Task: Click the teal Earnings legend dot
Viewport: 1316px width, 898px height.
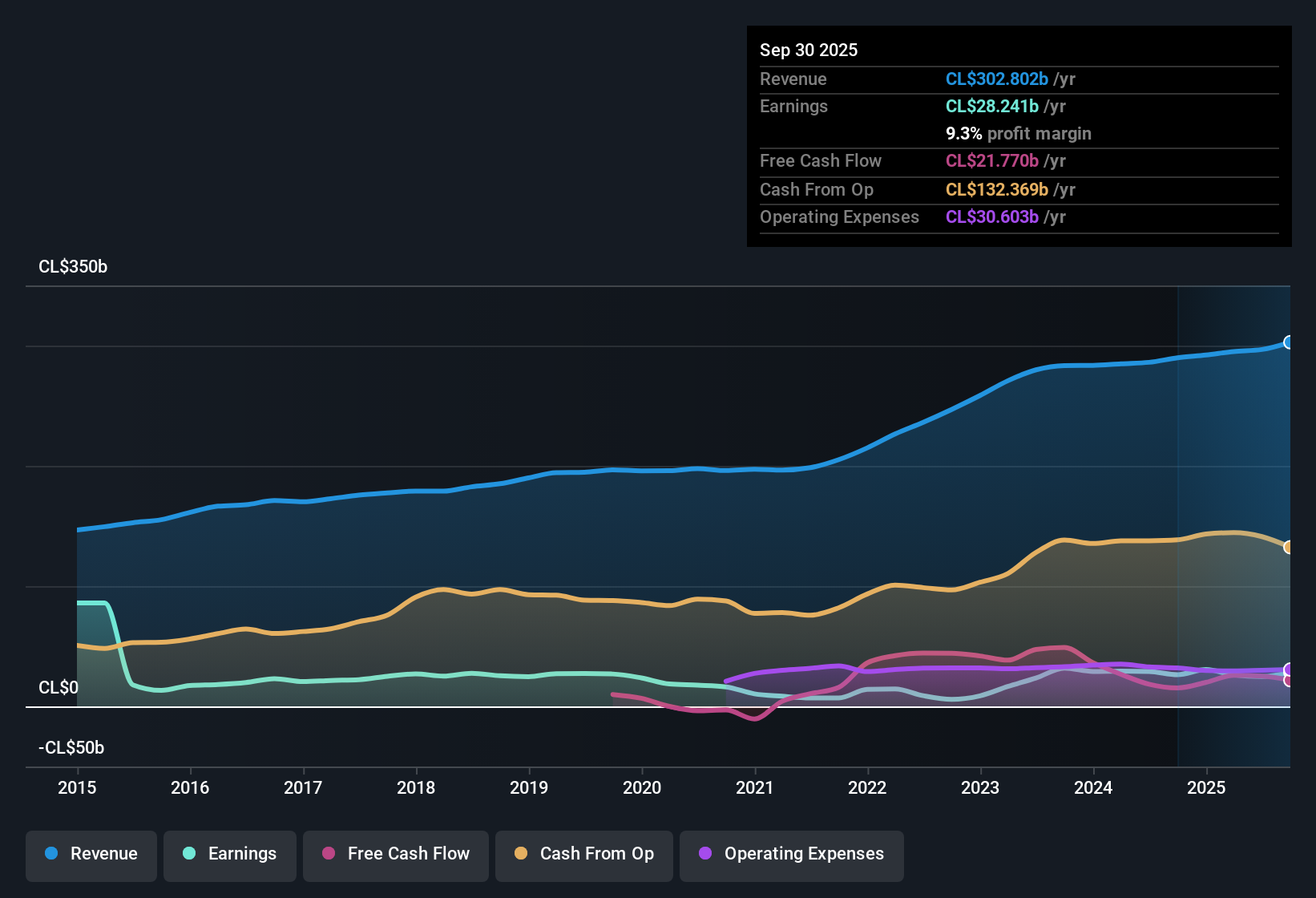Action: pos(190,854)
